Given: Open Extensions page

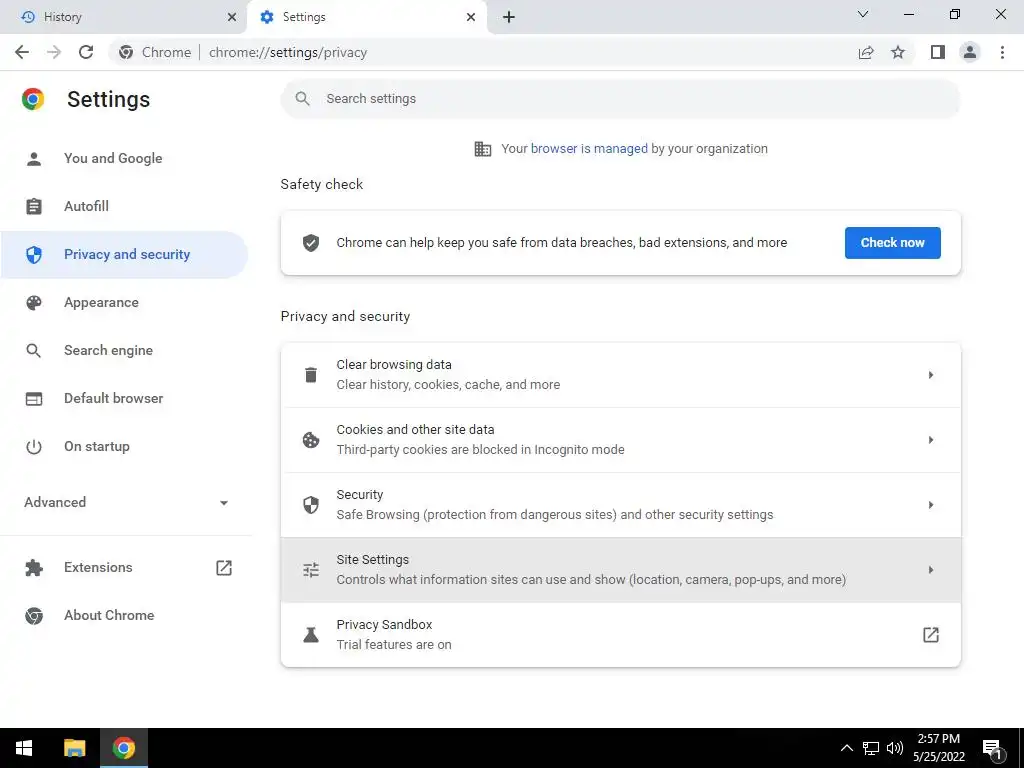Looking at the screenshot, I should (124, 568).
